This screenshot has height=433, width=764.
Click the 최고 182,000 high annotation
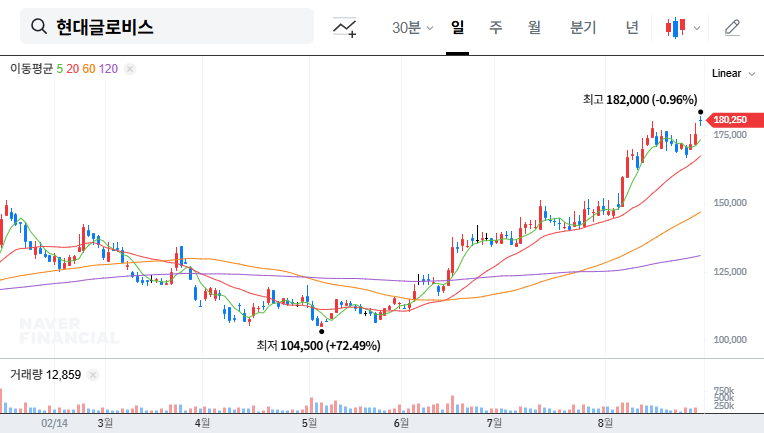(640, 100)
